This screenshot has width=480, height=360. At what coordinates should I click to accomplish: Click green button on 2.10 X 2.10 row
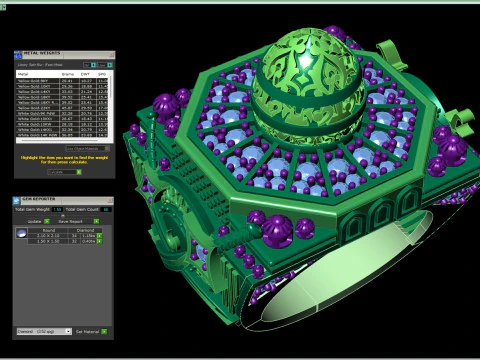pos(99,236)
